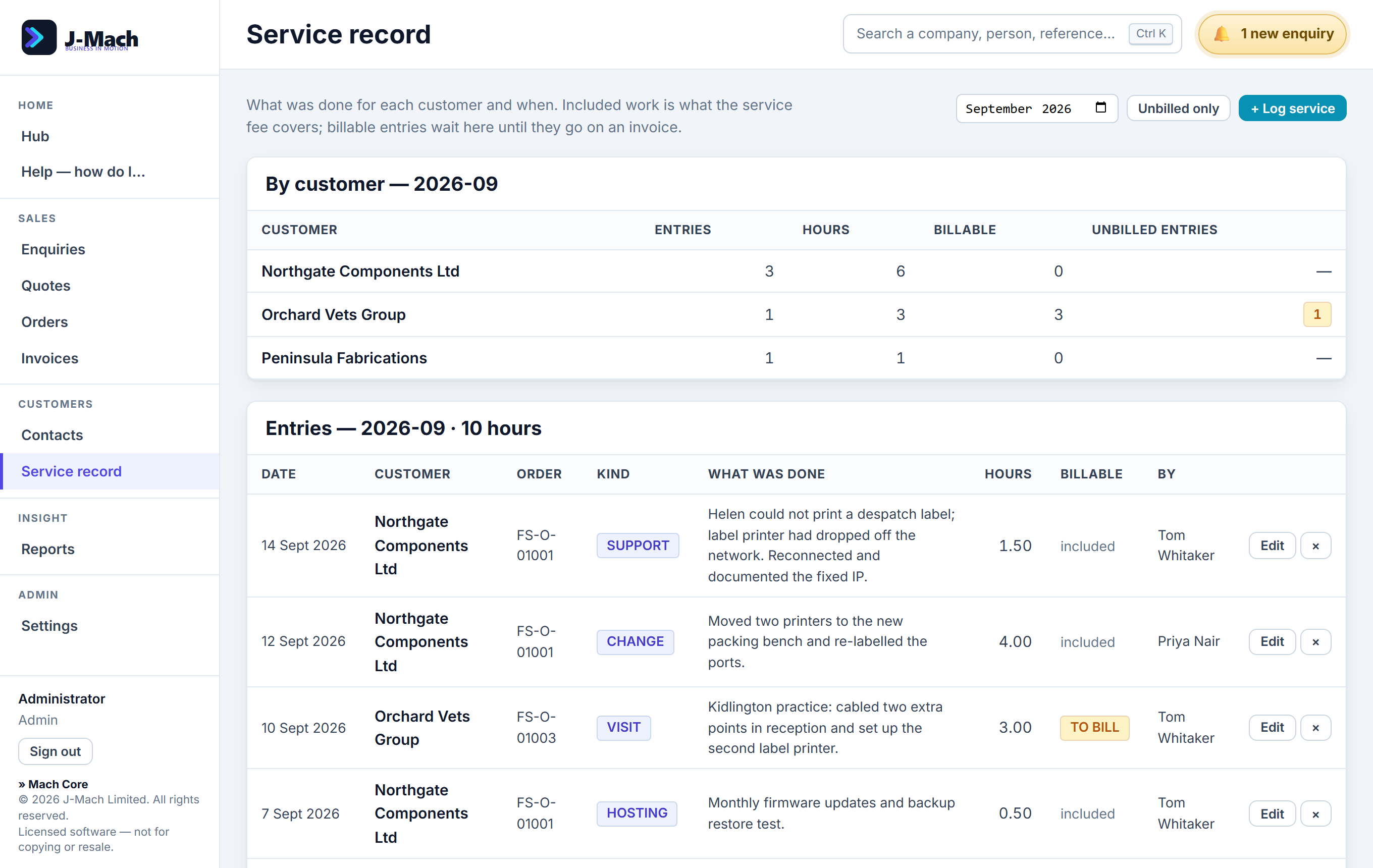Image resolution: width=1373 pixels, height=868 pixels.
Task: Click hours value 3.00
Action: 1015,728
